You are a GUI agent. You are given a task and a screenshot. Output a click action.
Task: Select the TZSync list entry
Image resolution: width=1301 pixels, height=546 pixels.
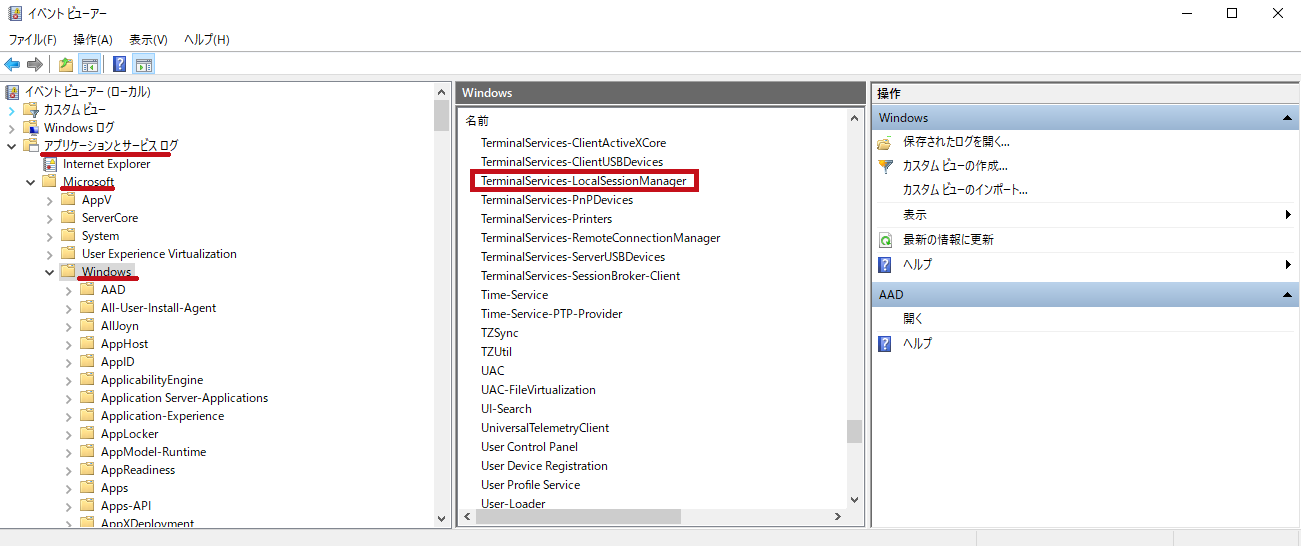tap(499, 333)
